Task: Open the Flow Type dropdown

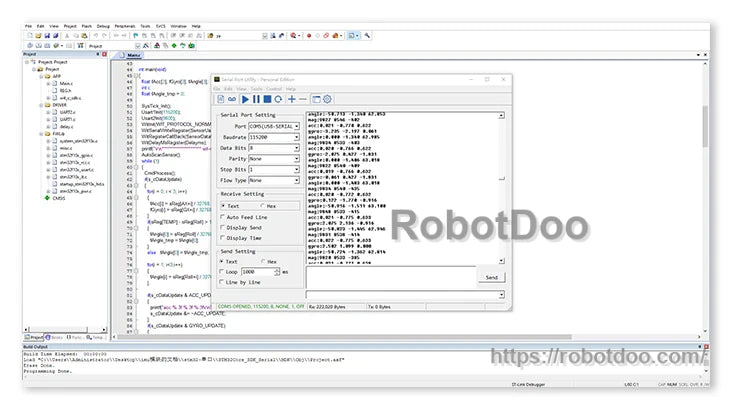Action: click(x=274, y=180)
